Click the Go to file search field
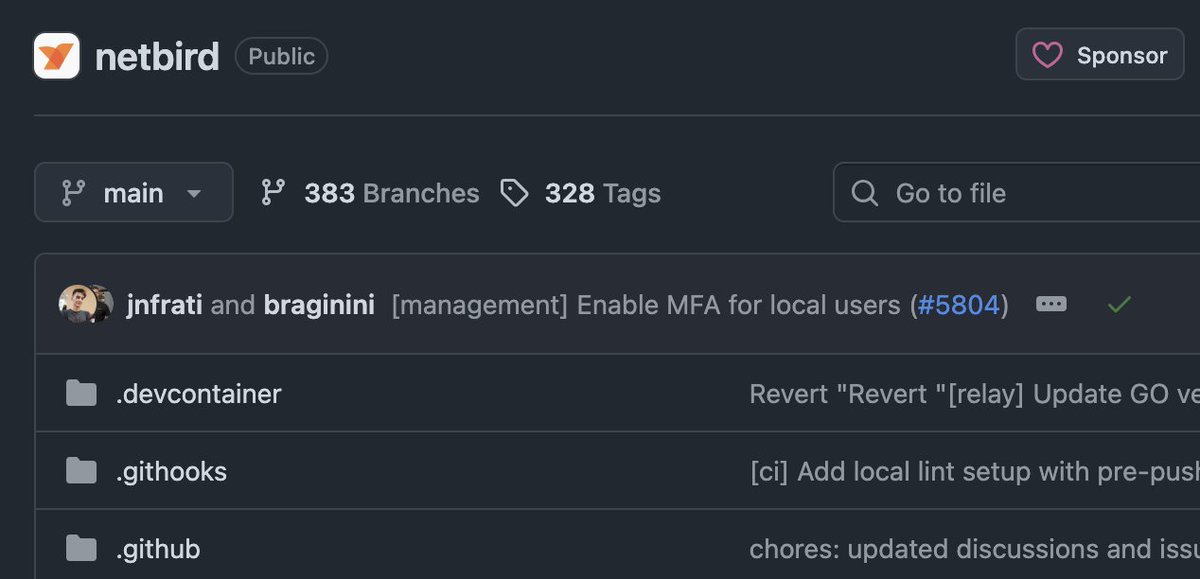 1016,192
